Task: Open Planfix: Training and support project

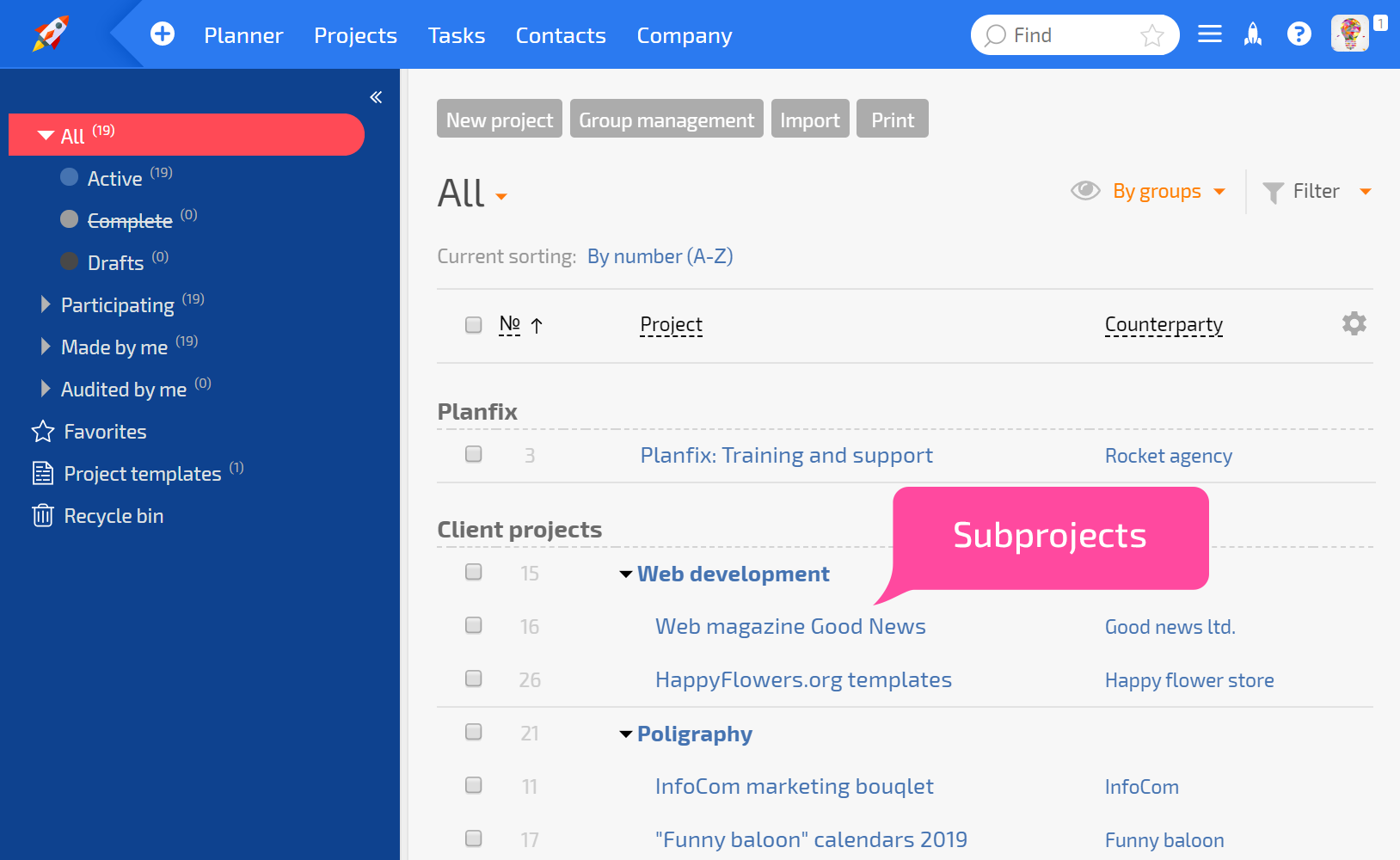Action: tap(786, 455)
